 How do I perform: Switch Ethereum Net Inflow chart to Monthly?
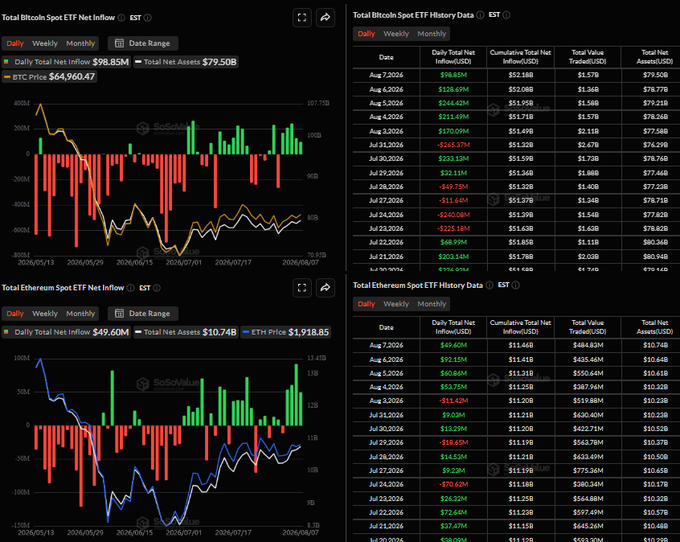(81, 313)
